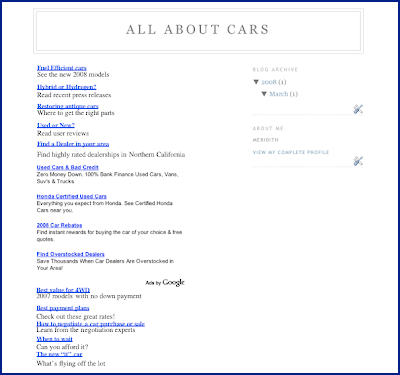Click the wrench edit icon under Blog Archive

pos(358,109)
